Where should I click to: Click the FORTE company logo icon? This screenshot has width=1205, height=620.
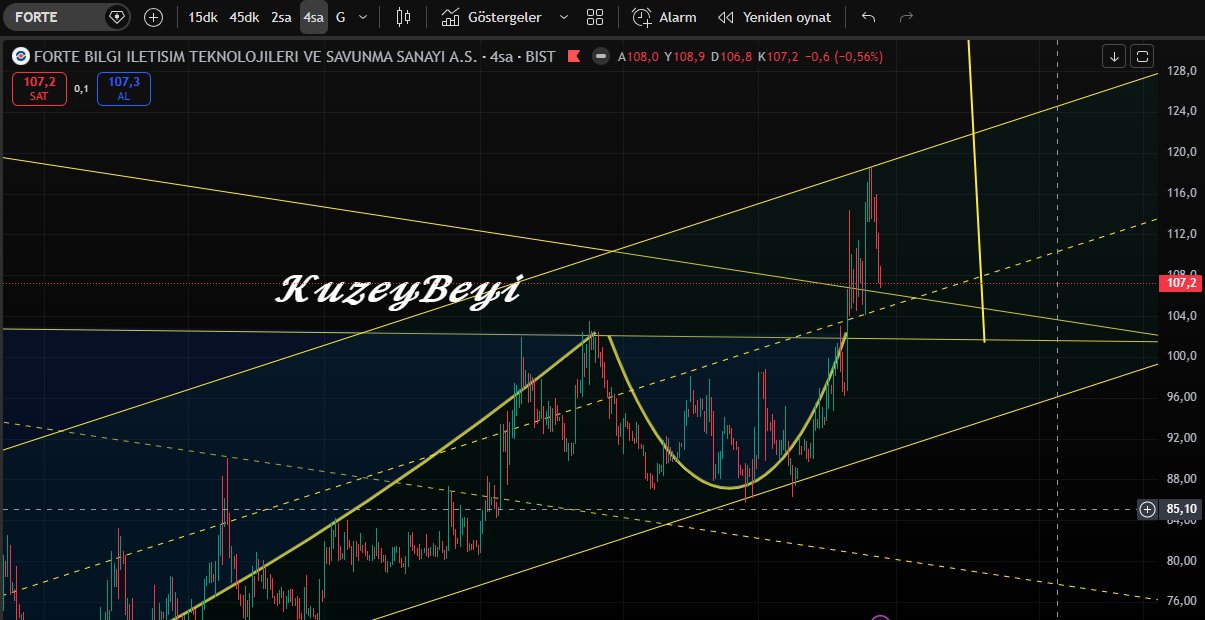click(22, 57)
